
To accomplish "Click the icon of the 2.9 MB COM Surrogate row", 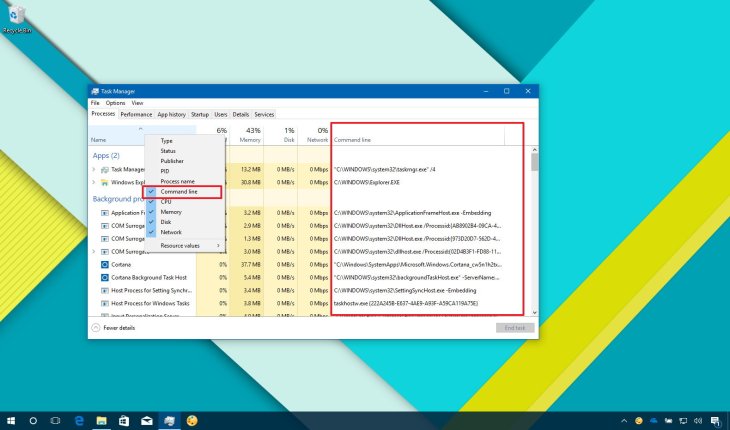I will click(x=105, y=226).
